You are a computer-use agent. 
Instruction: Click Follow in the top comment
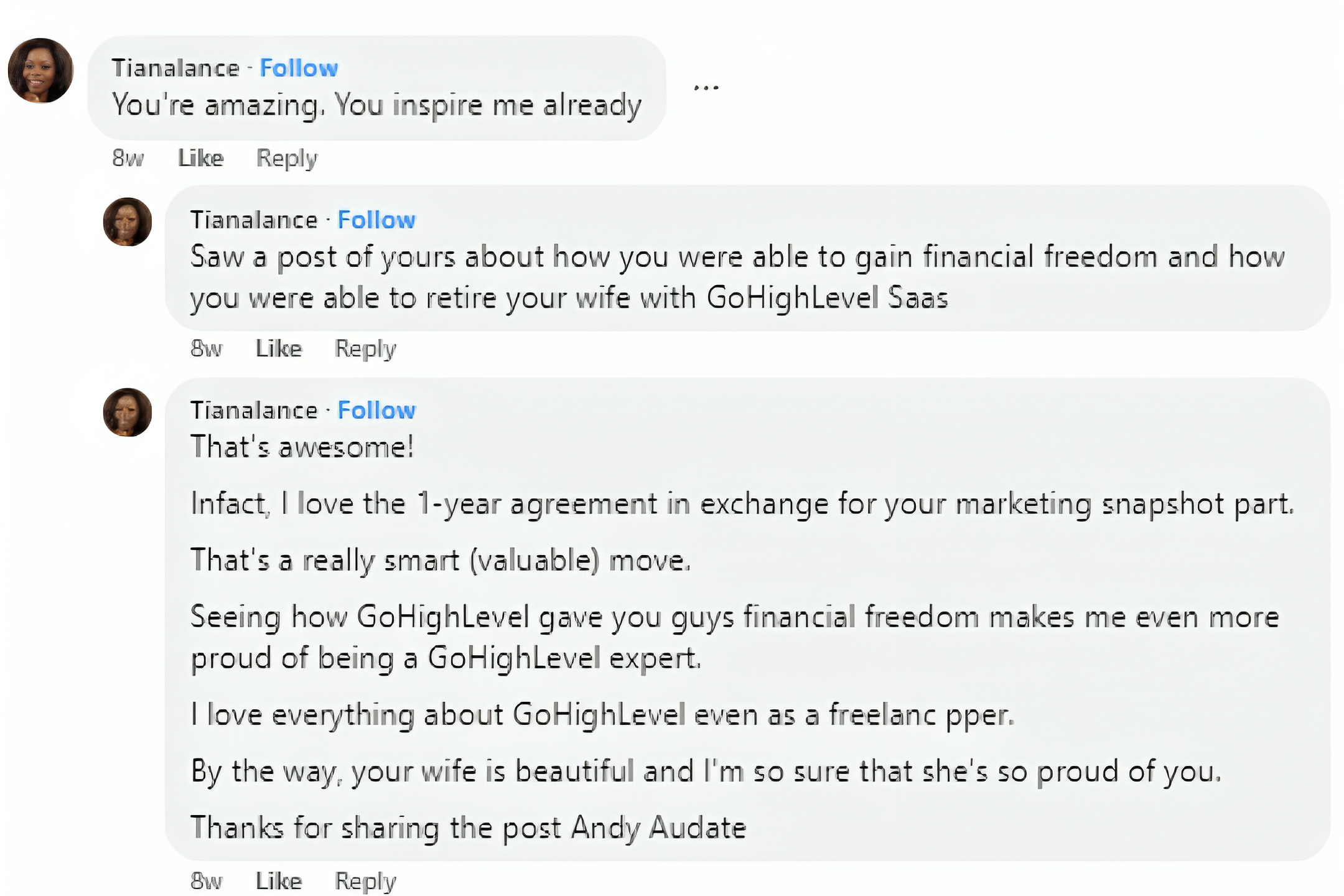pyautogui.click(x=299, y=68)
